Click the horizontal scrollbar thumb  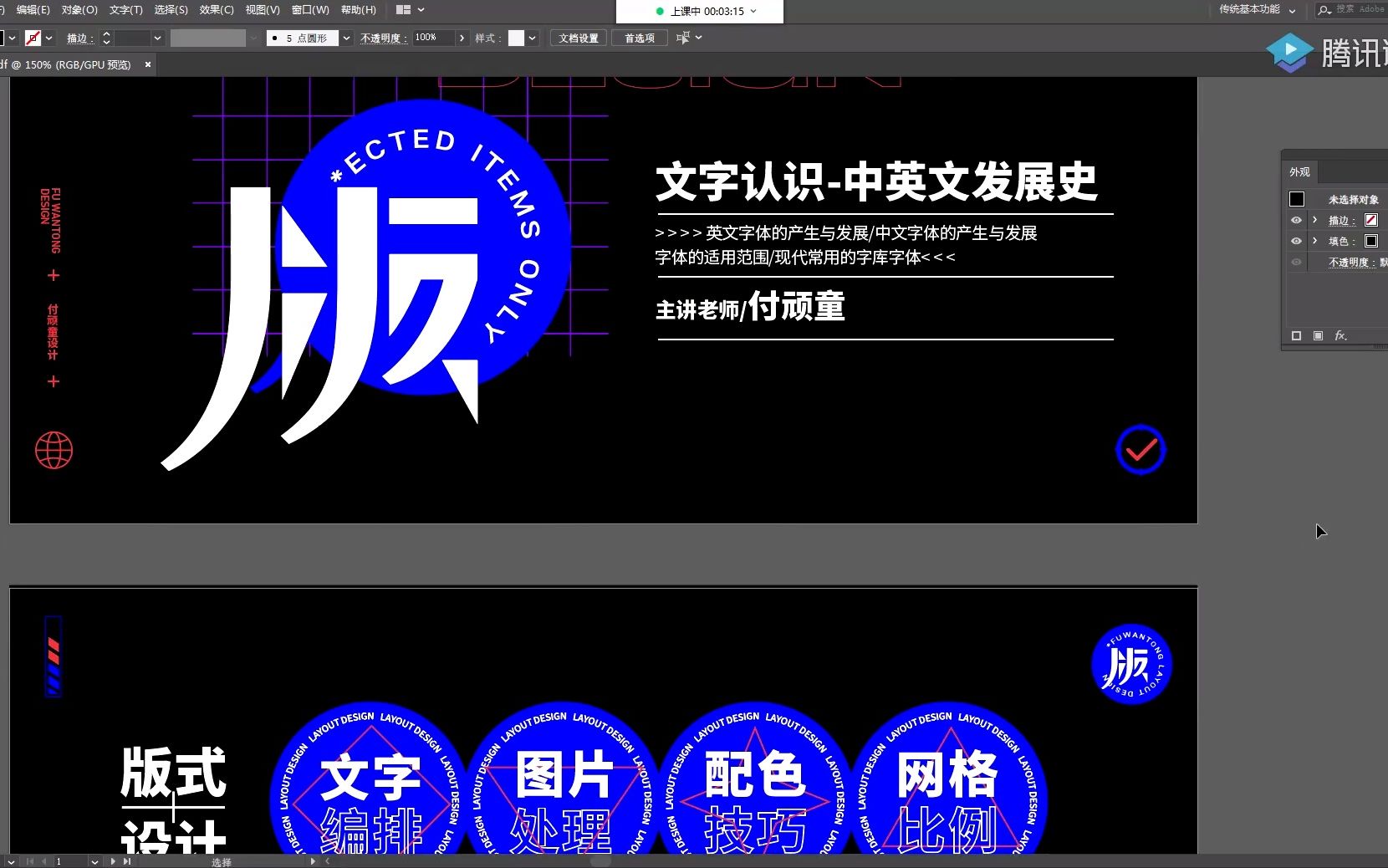(x=600, y=860)
